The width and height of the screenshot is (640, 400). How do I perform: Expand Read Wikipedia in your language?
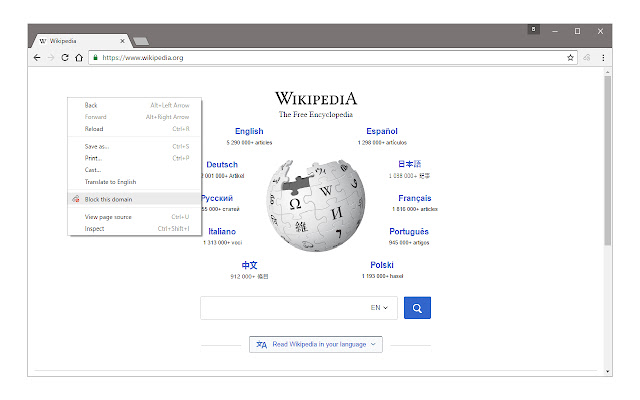(x=316, y=344)
